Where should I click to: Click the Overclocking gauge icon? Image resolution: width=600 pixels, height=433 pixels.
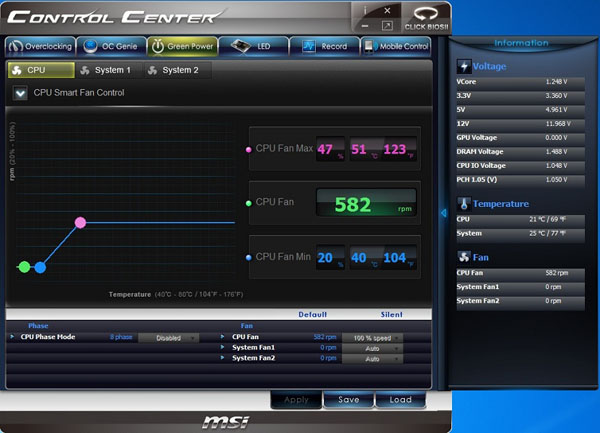(x=15, y=46)
